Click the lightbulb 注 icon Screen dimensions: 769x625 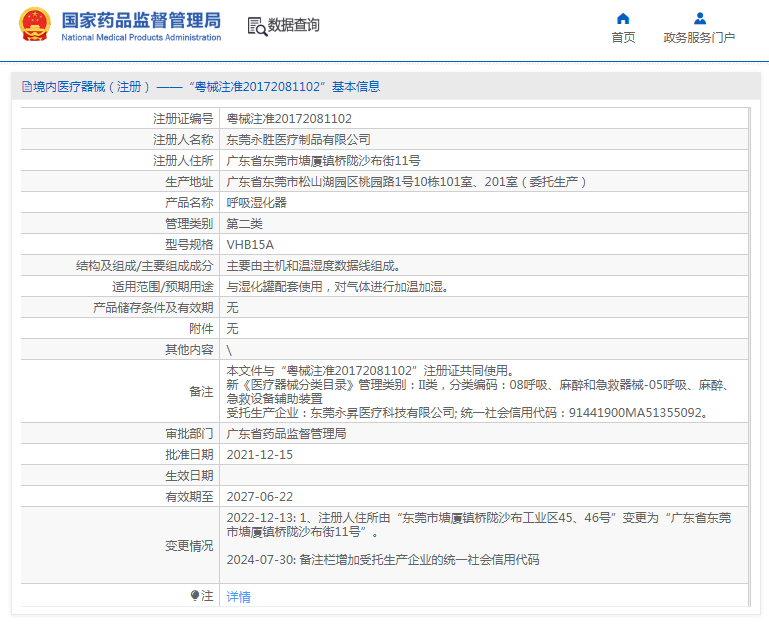pos(195,596)
